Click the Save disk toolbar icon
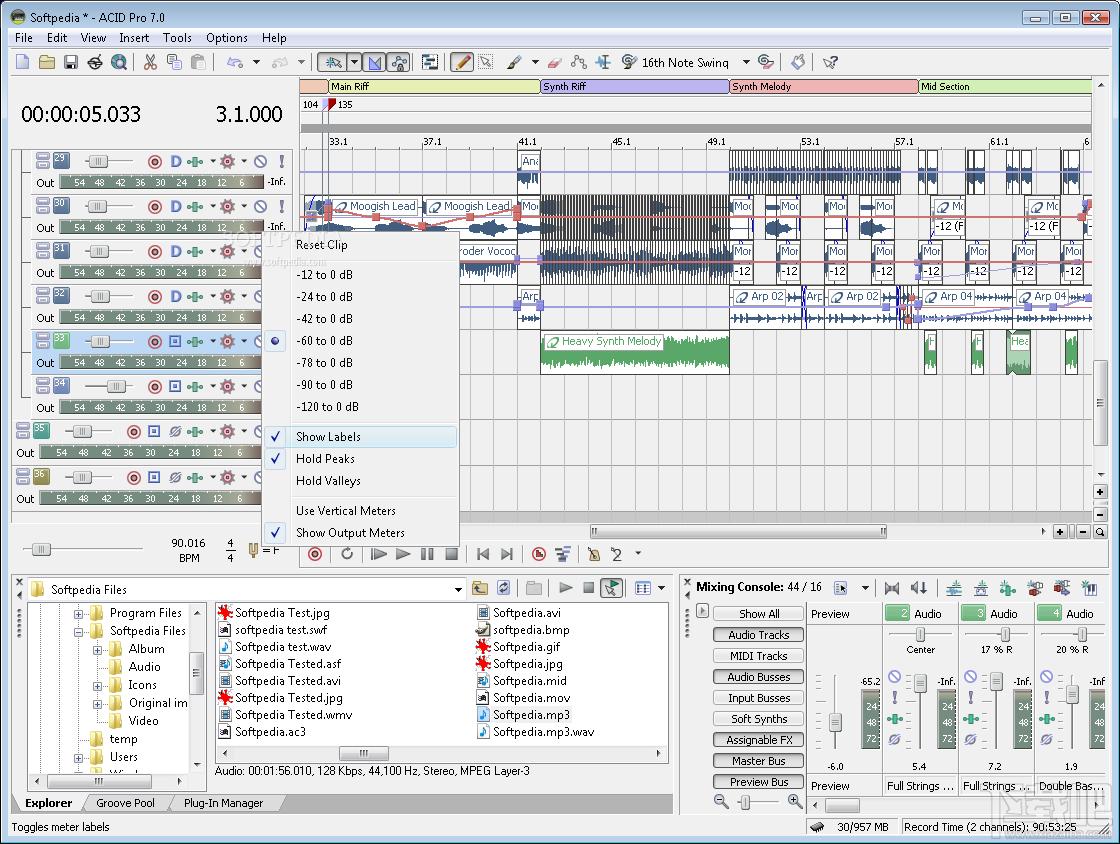The height and width of the screenshot is (844, 1120). [x=71, y=62]
